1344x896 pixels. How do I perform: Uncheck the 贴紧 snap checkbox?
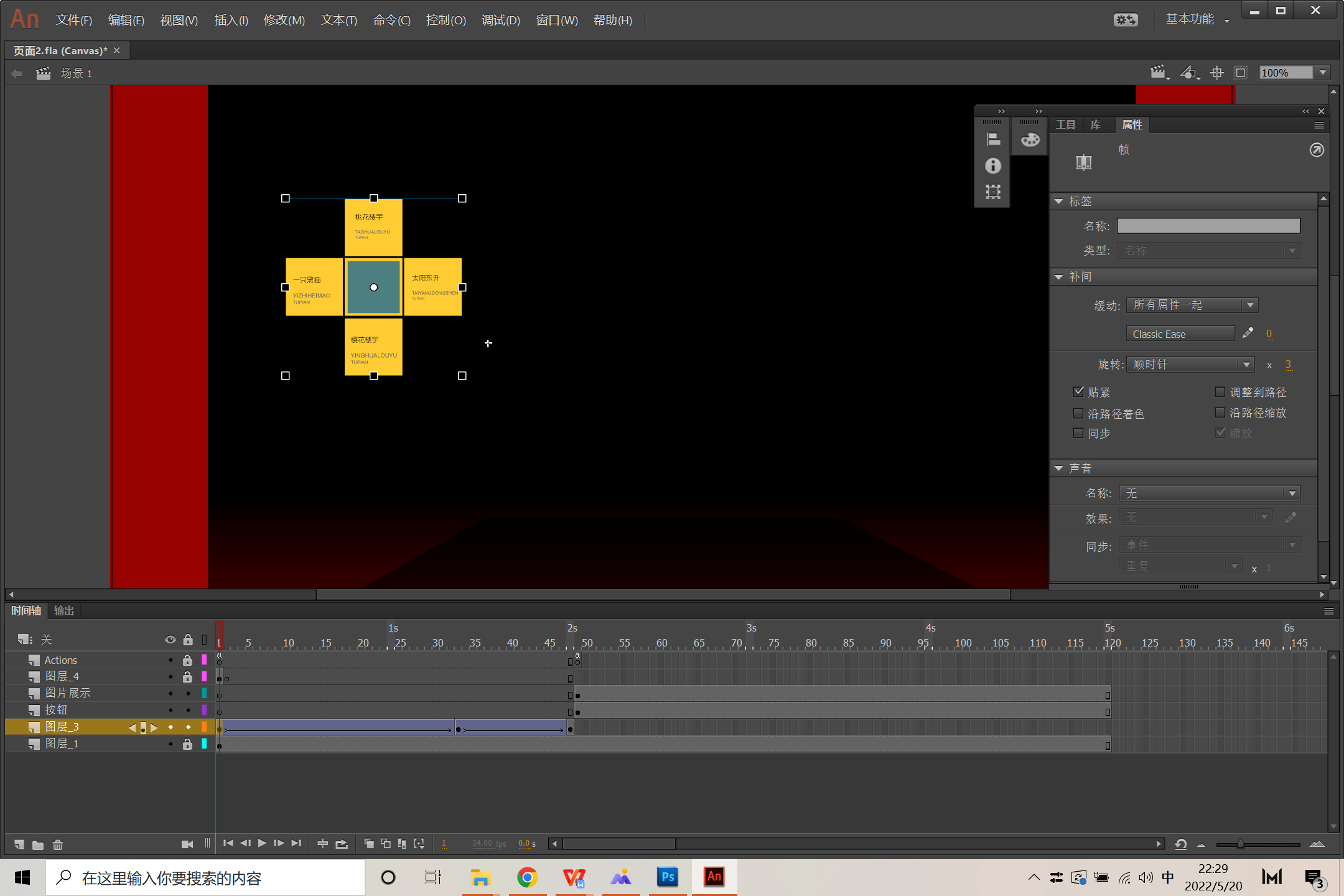(x=1079, y=392)
